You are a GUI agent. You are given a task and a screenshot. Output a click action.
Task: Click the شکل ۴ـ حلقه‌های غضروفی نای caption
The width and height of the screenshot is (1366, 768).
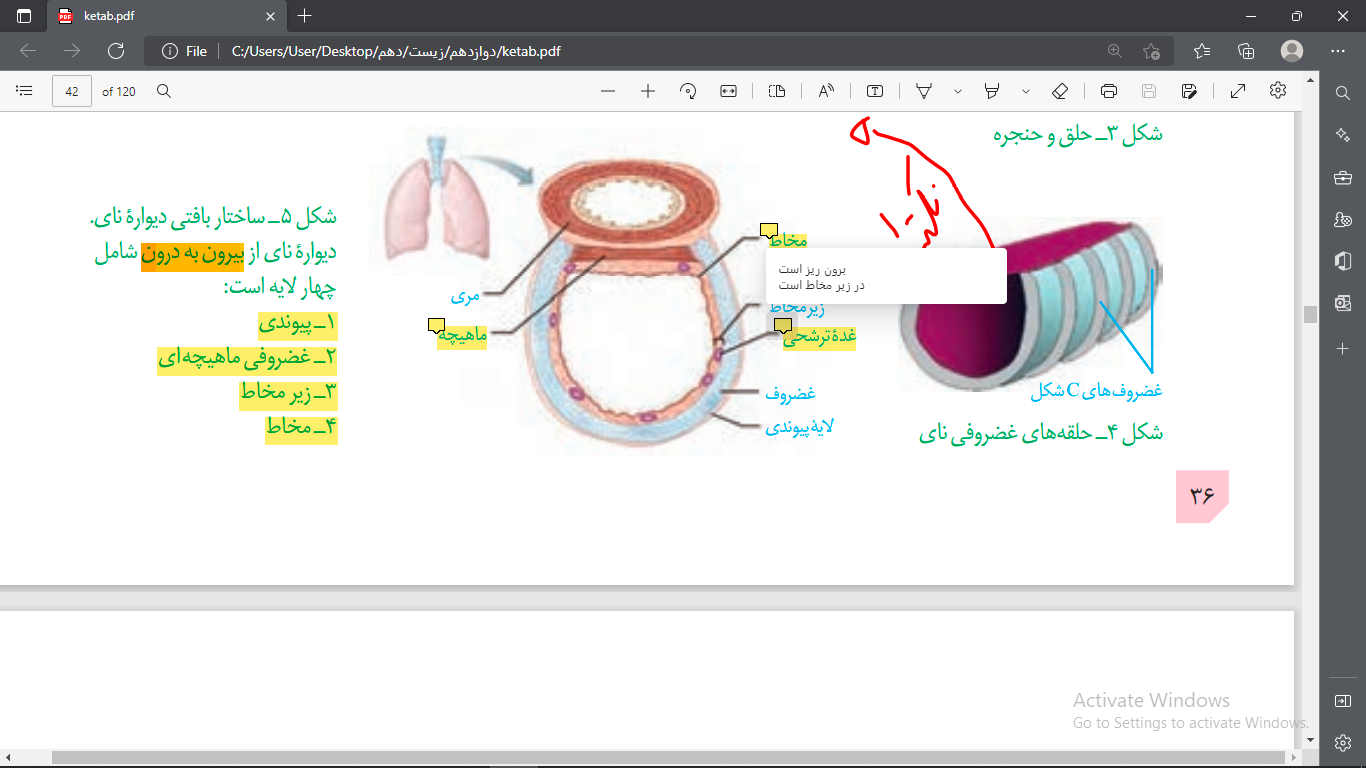pyautogui.click(x=1041, y=433)
